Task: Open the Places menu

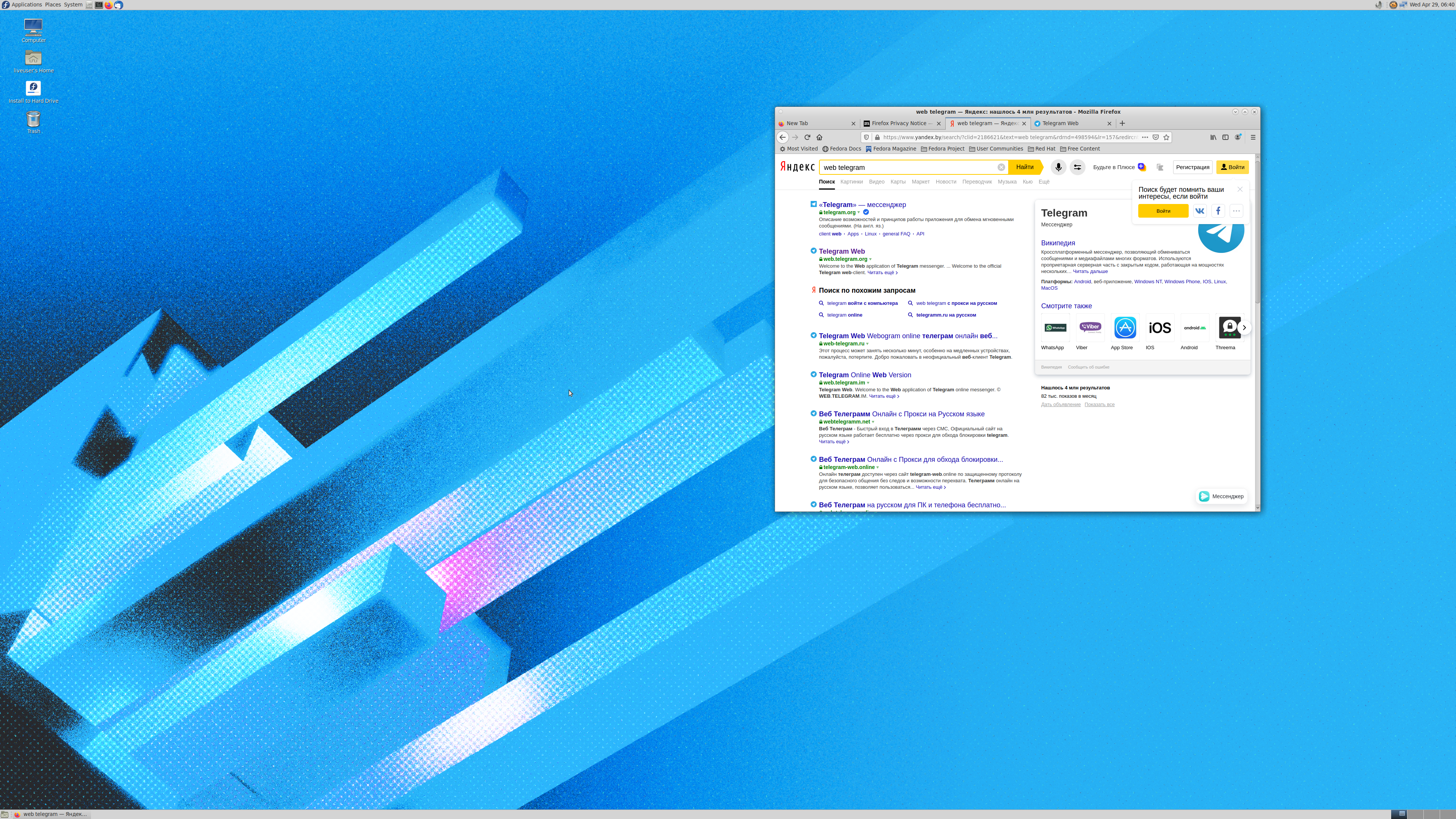Action: (53, 5)
